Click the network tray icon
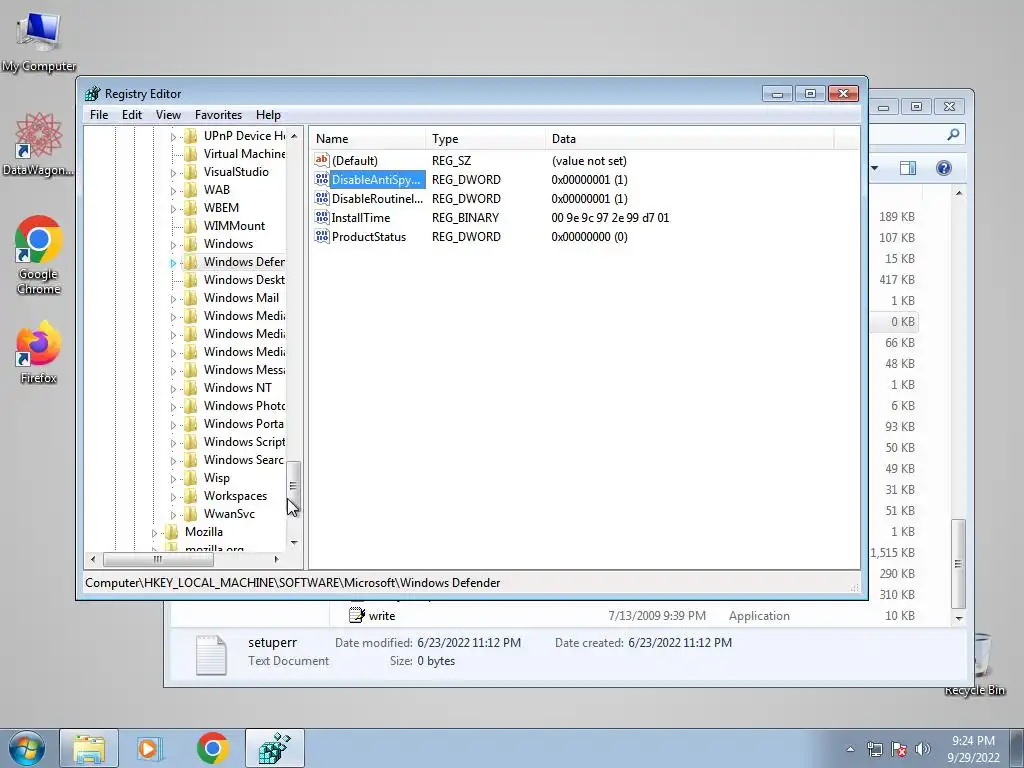 pyautogui.click(x=874, y=749)
